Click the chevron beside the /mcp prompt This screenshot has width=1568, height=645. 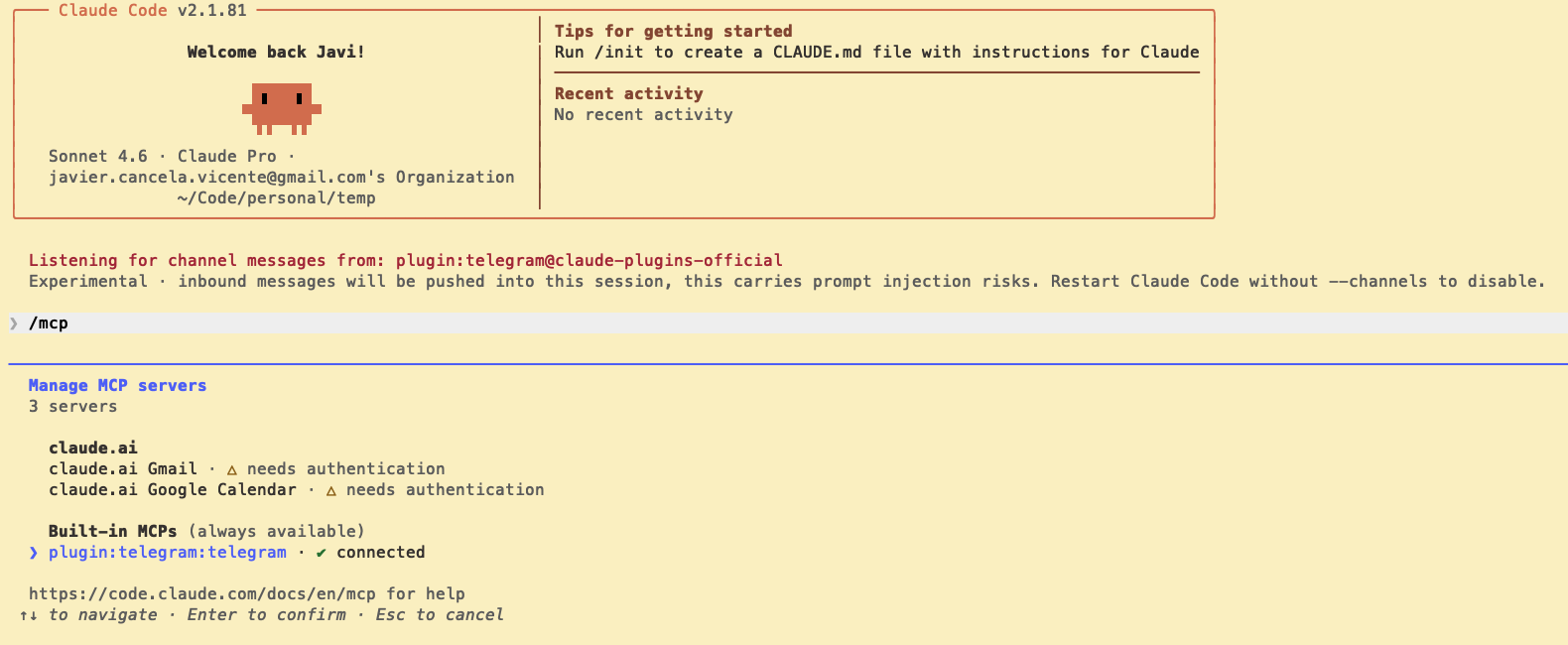click(x=14, y=322)
